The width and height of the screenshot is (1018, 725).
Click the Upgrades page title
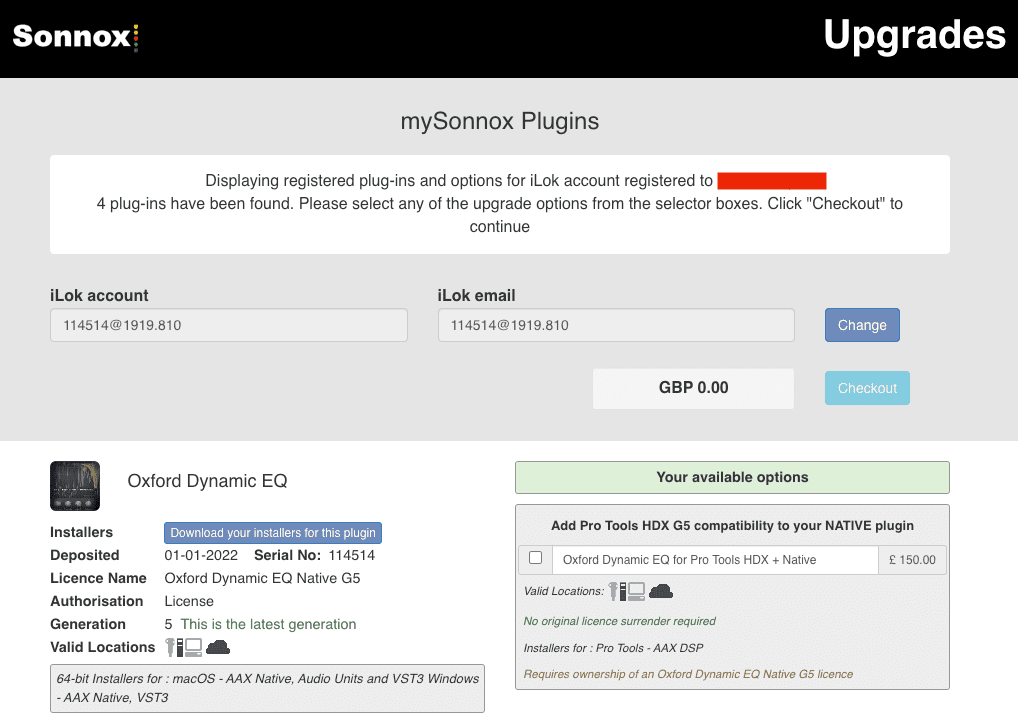pos(915,36)
